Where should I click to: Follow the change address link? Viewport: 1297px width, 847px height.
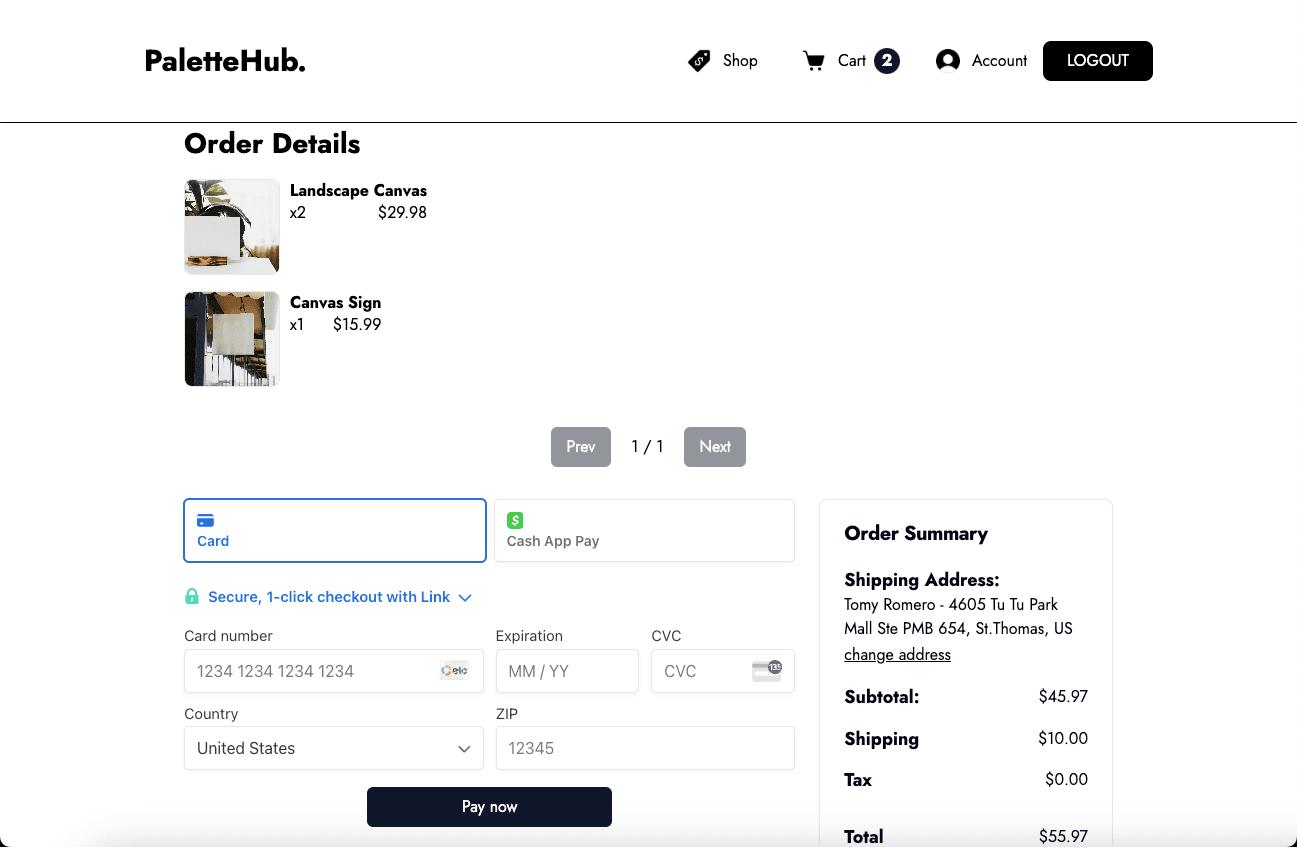(897, 655)
